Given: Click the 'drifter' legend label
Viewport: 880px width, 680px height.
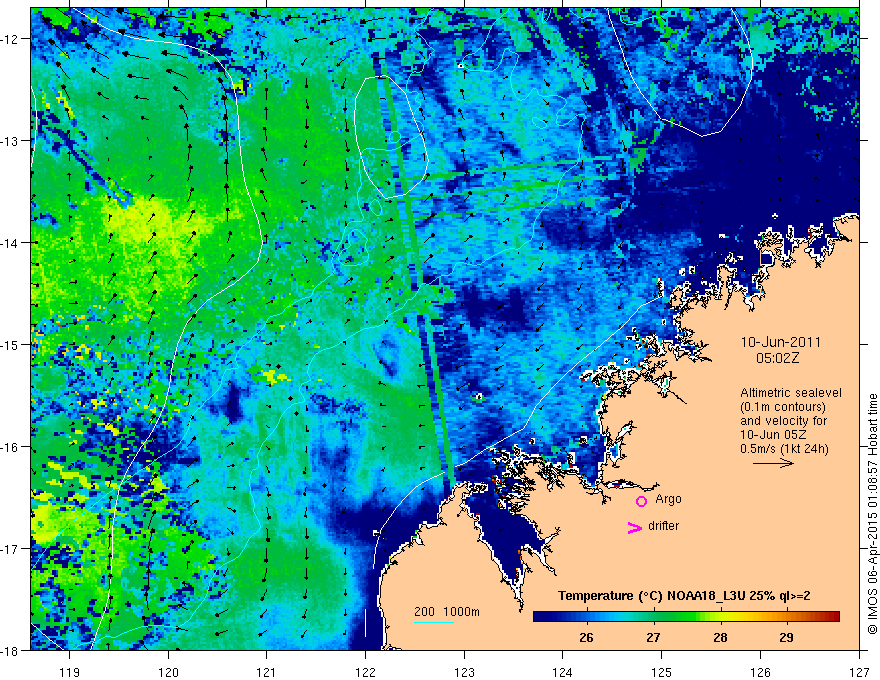Looking at the screenshot, I should [663, 526].
